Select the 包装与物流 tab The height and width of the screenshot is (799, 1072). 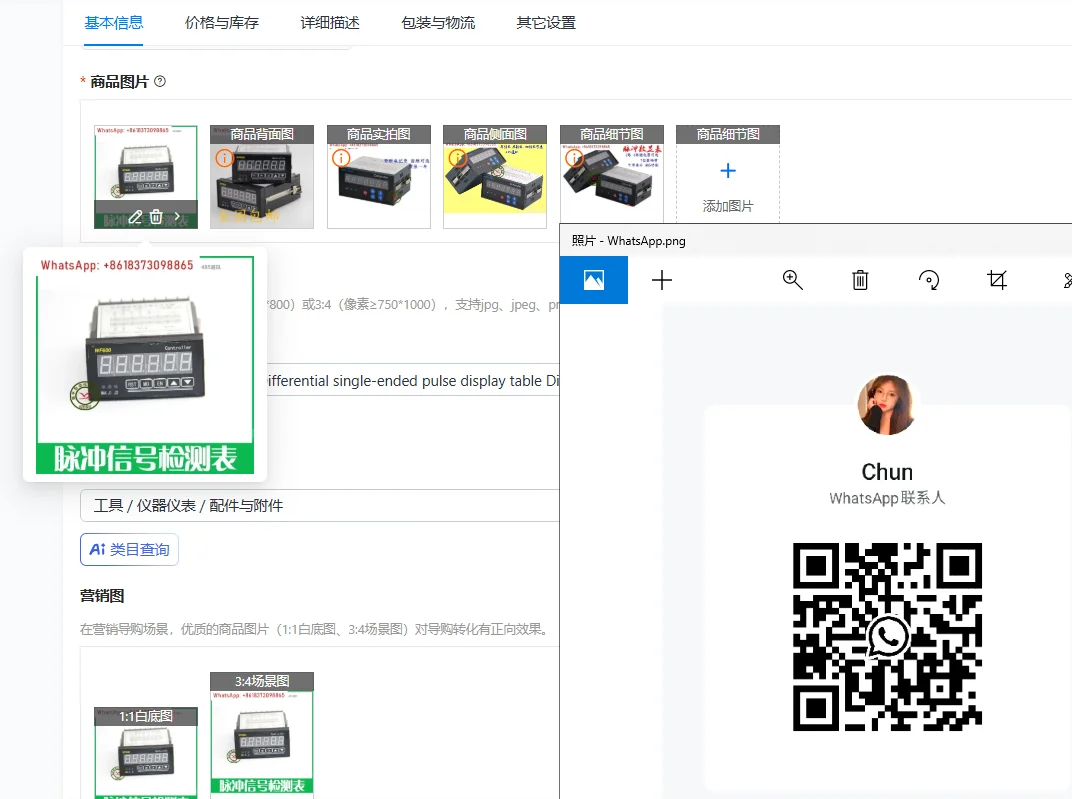click(x=438, y=23)
